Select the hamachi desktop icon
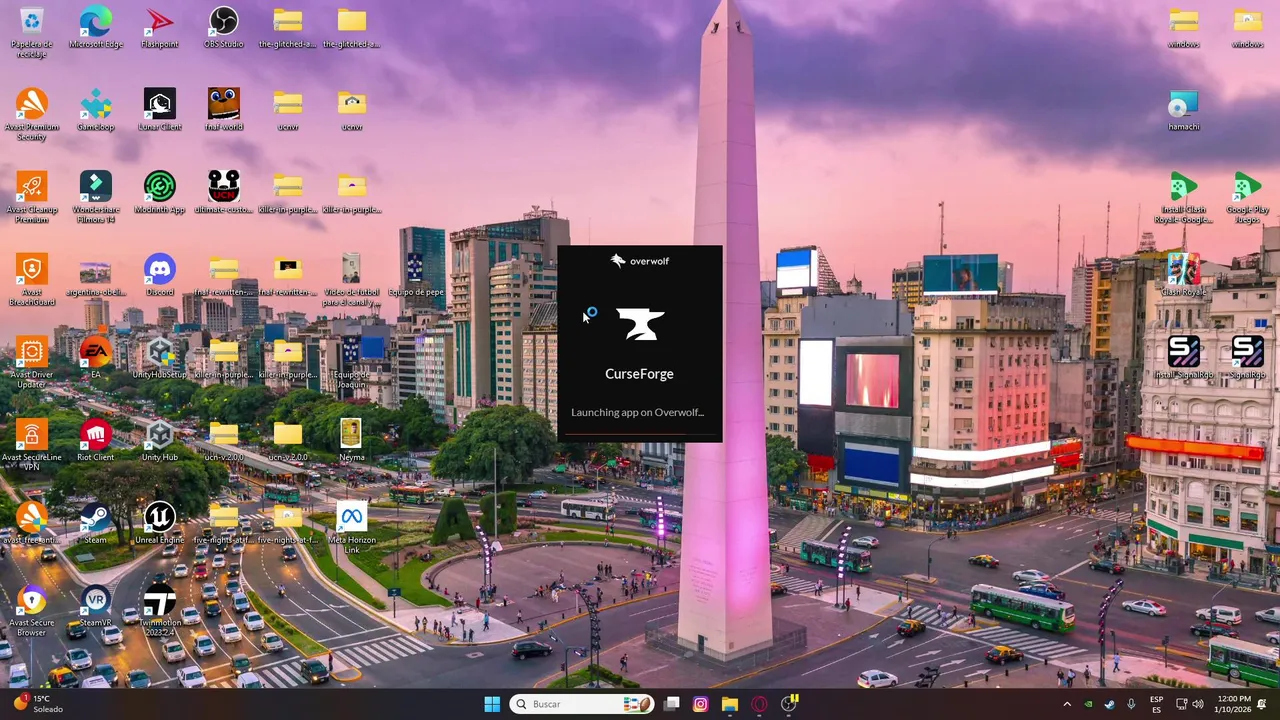Screen dimensions: 1280x720 [1183, 110]
